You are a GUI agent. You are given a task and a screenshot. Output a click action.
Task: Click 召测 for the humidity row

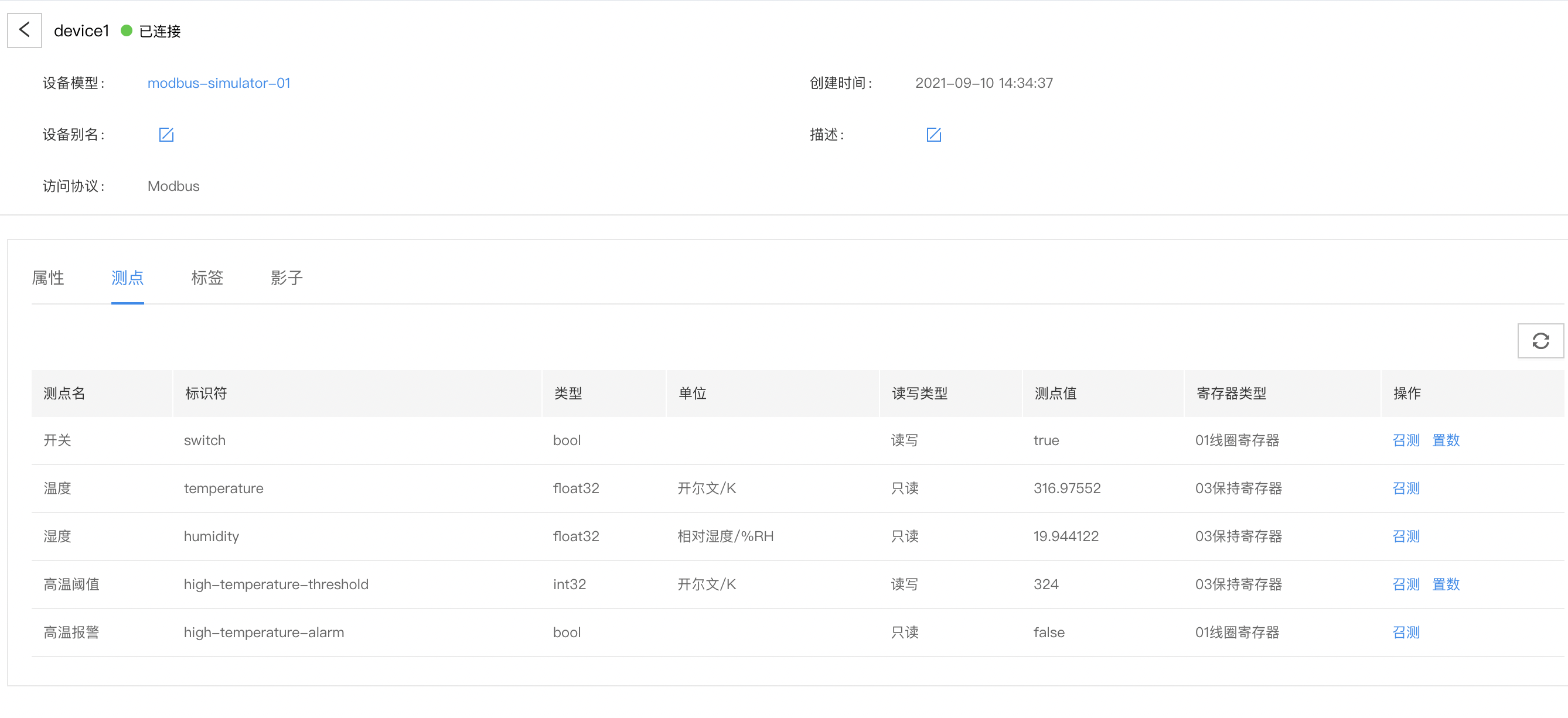(x=1406, y=536)
